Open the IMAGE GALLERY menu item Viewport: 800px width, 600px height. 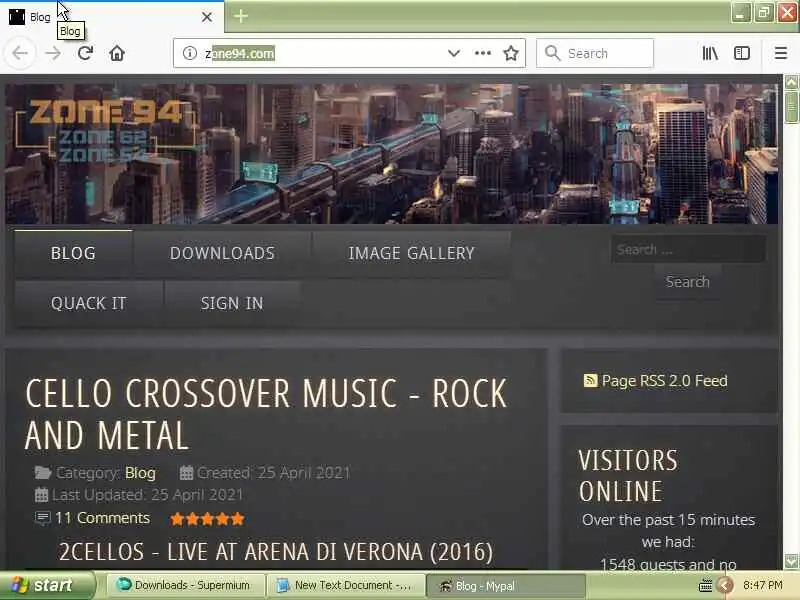[411, 253]
